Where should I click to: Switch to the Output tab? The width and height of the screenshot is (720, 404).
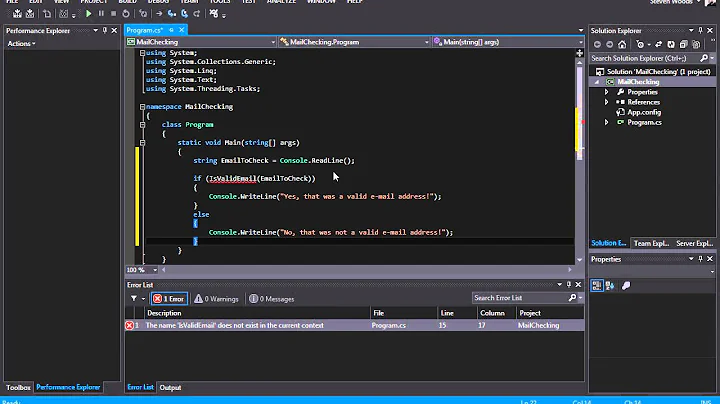[170, 388]
